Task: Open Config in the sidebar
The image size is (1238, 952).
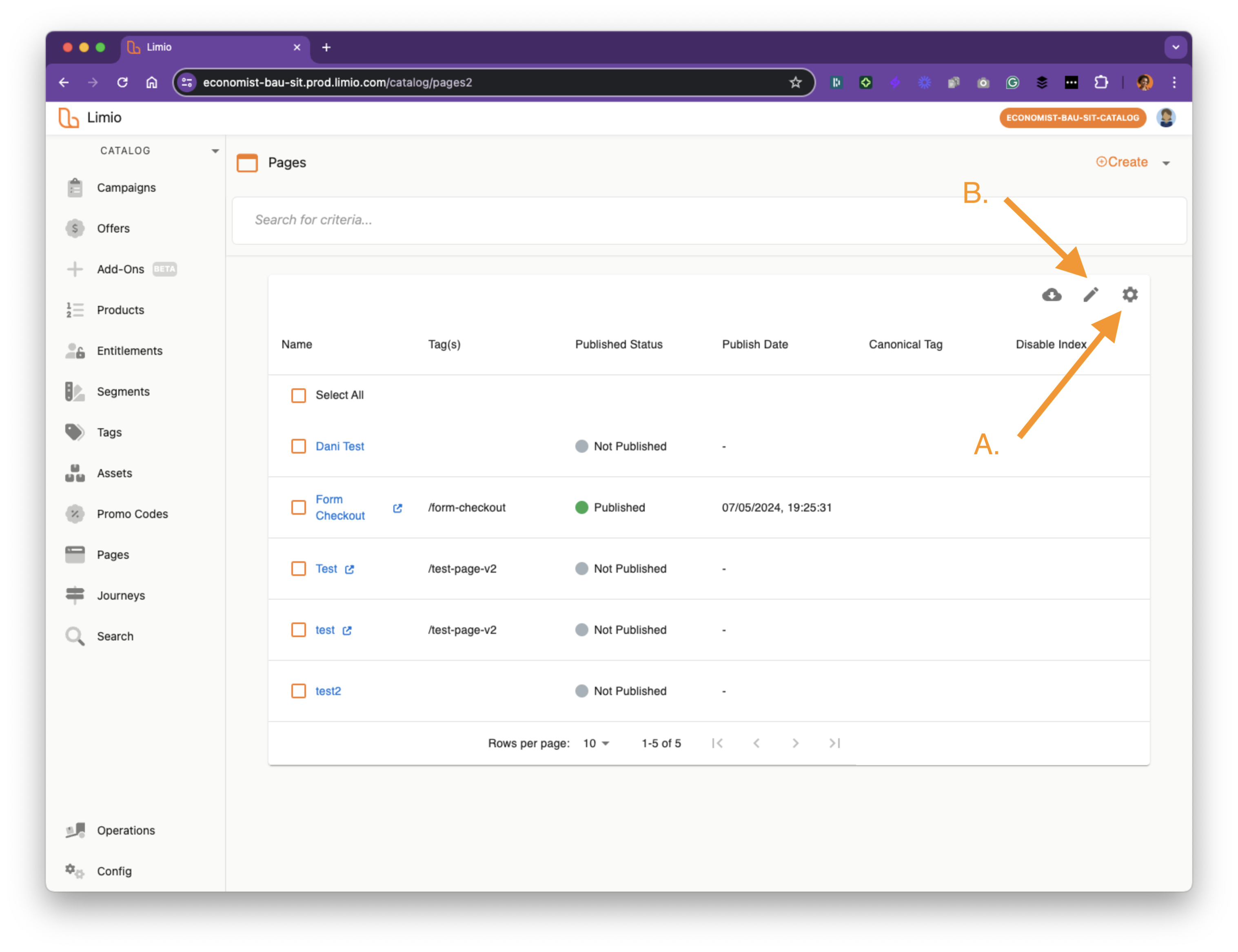Action: click(114, 871)
